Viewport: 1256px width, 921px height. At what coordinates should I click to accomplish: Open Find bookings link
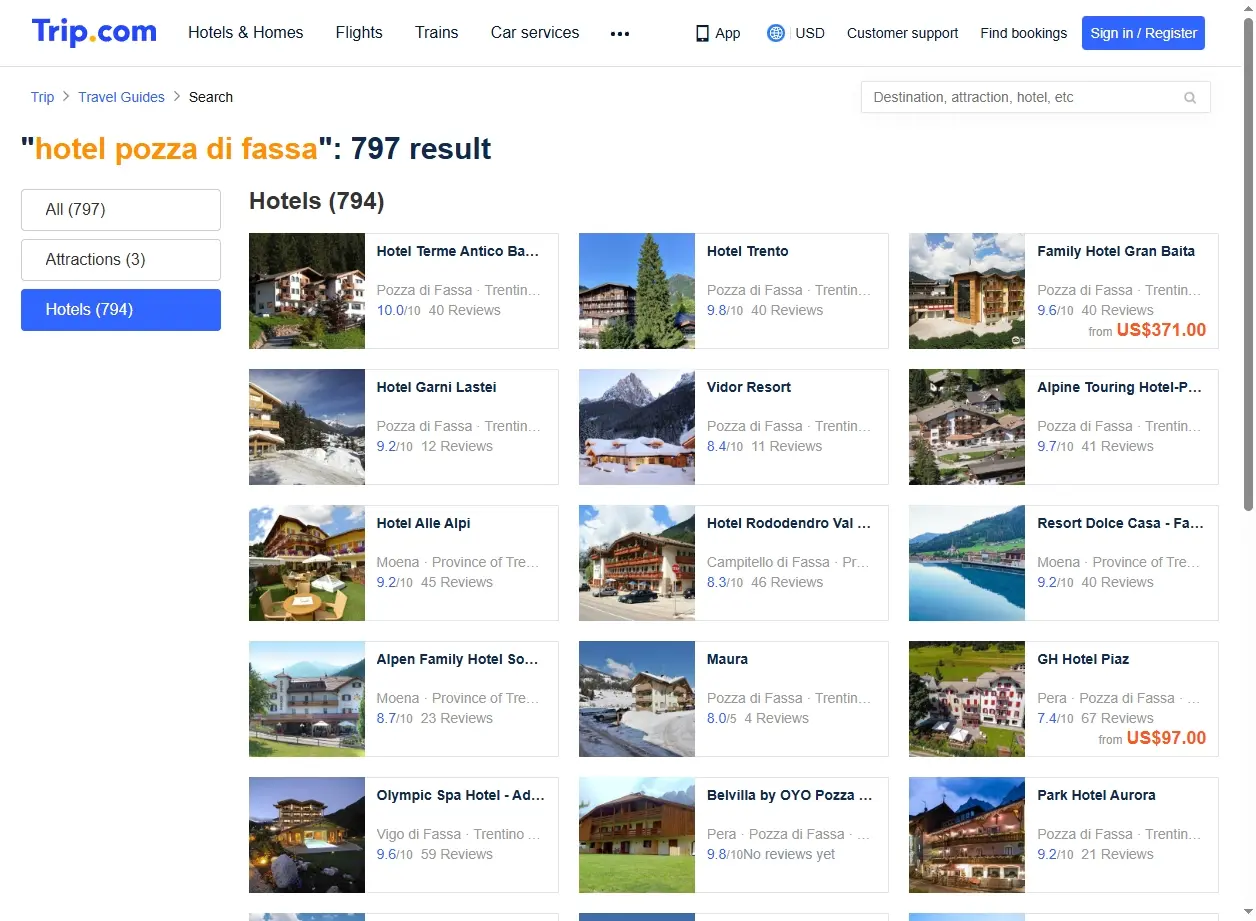pyautogui.click(x=1023, y=33)
